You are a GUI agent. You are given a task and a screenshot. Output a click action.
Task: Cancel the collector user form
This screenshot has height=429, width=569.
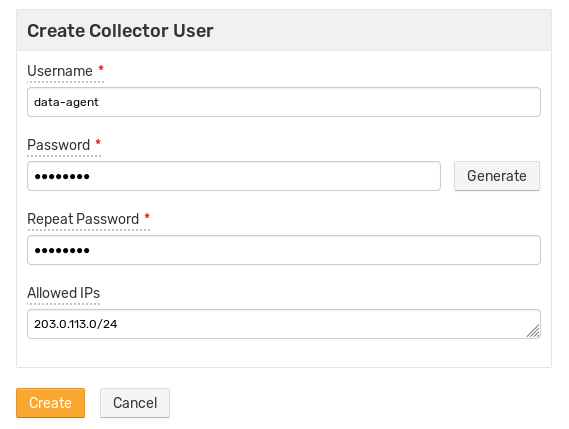tap(135, 403)
